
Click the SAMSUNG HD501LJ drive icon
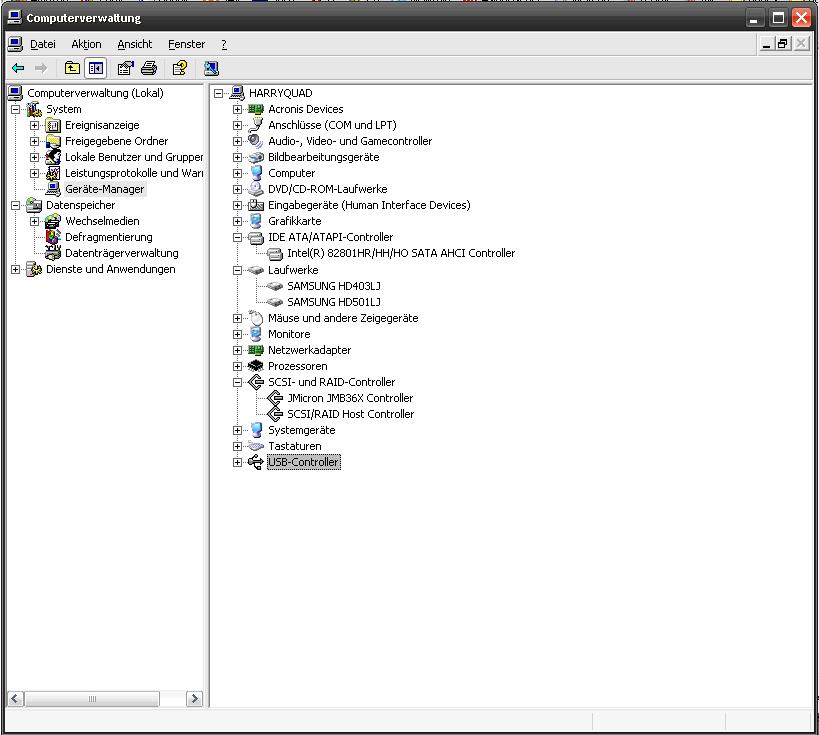tap(275, 302)
